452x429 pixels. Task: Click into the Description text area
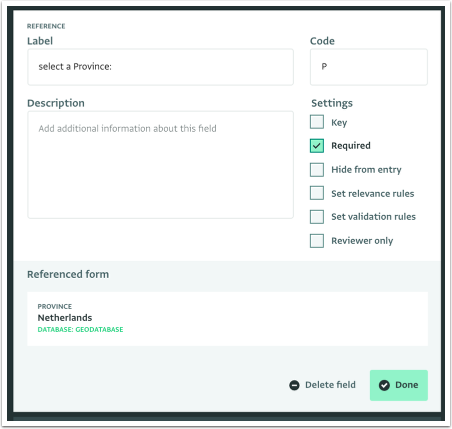[160, 165]
